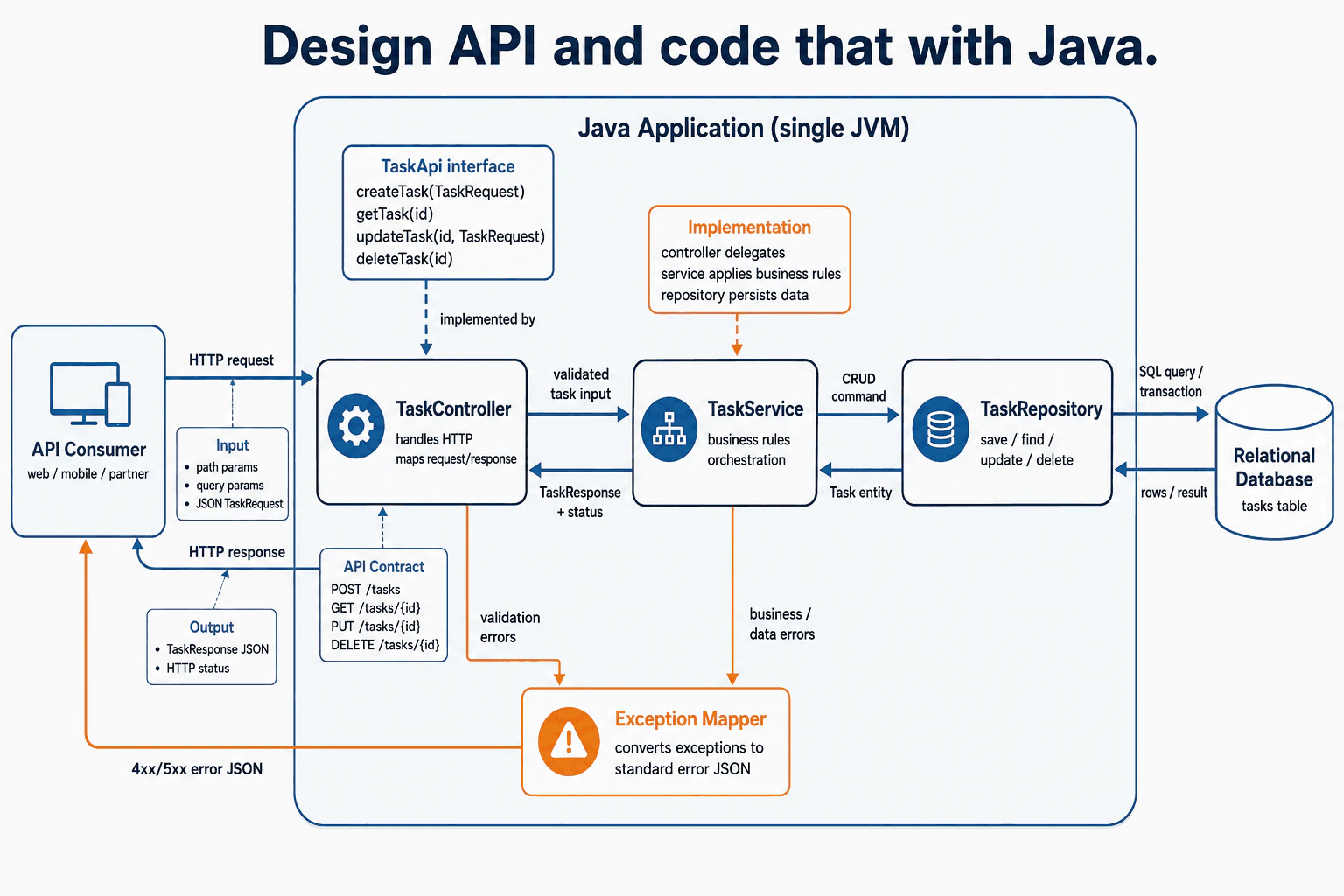The height and width of the screenshot is (896, 1344).
Task: Click the 'SQL query / transaction' label
Action: 1171,381
